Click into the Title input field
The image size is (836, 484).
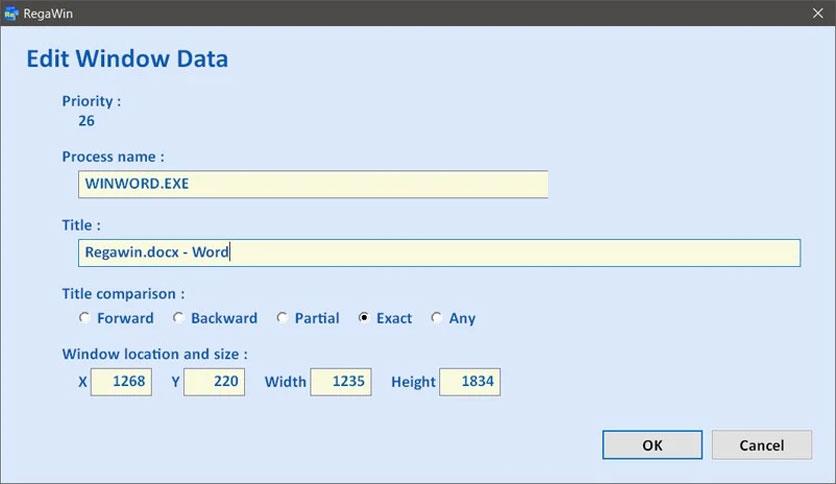click(439, 253)
